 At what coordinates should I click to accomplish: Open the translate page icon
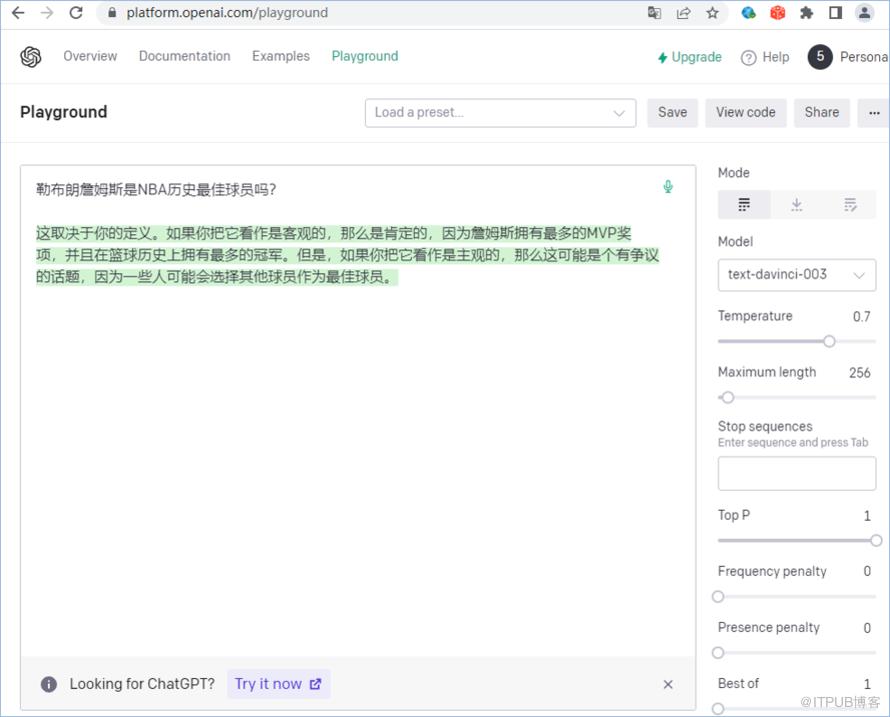click(x=654, y=12)
